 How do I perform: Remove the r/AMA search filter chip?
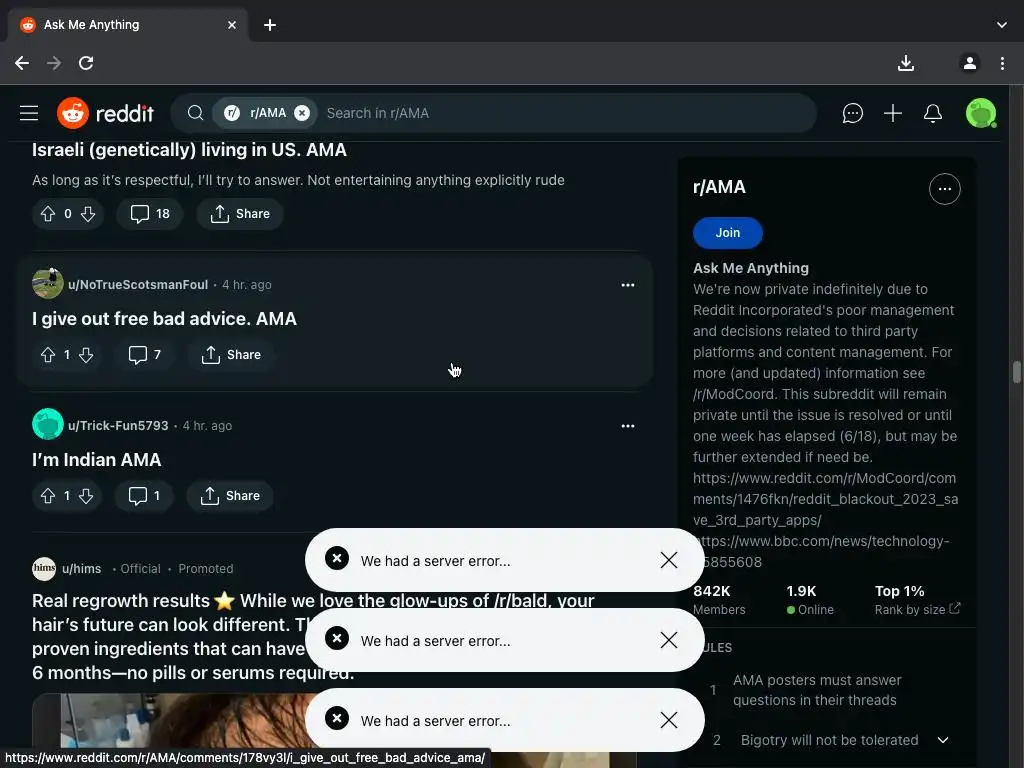302,113
